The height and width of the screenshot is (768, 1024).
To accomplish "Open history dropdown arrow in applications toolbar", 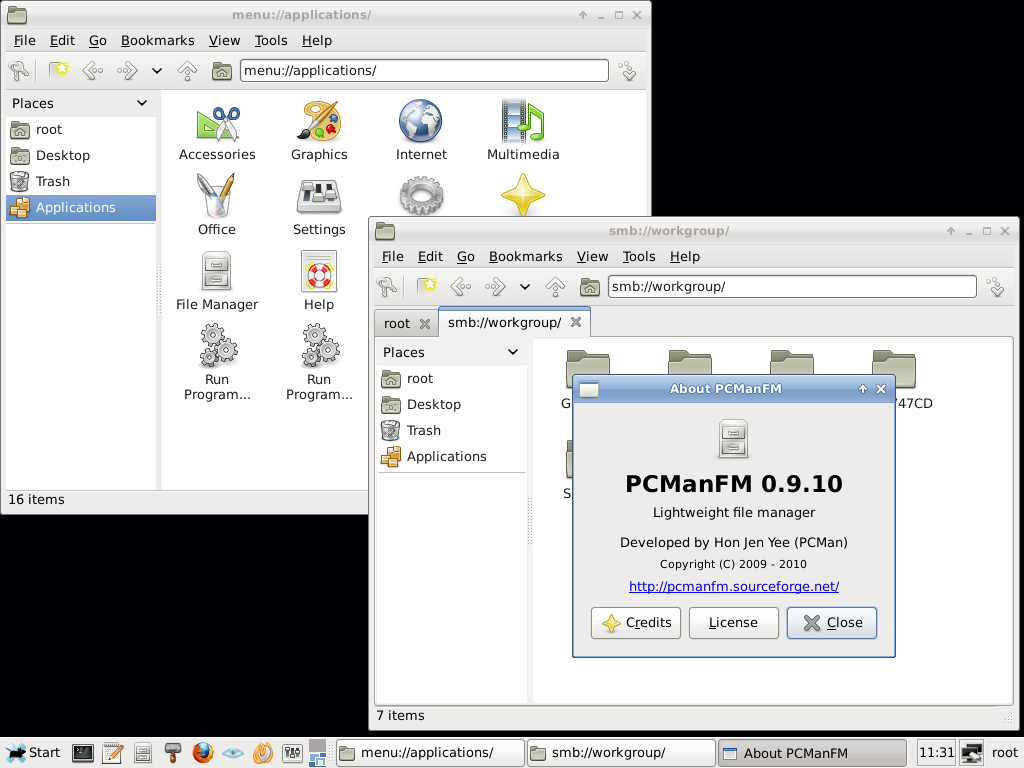I will [157, 71].
